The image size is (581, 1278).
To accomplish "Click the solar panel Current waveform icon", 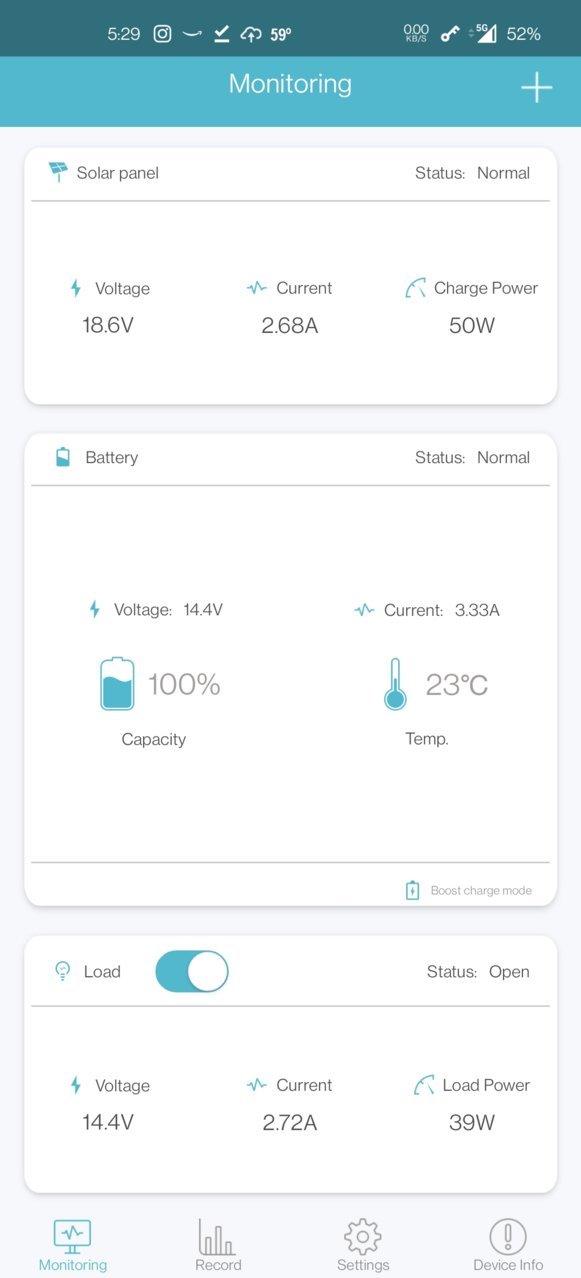I will pos(257,288).
